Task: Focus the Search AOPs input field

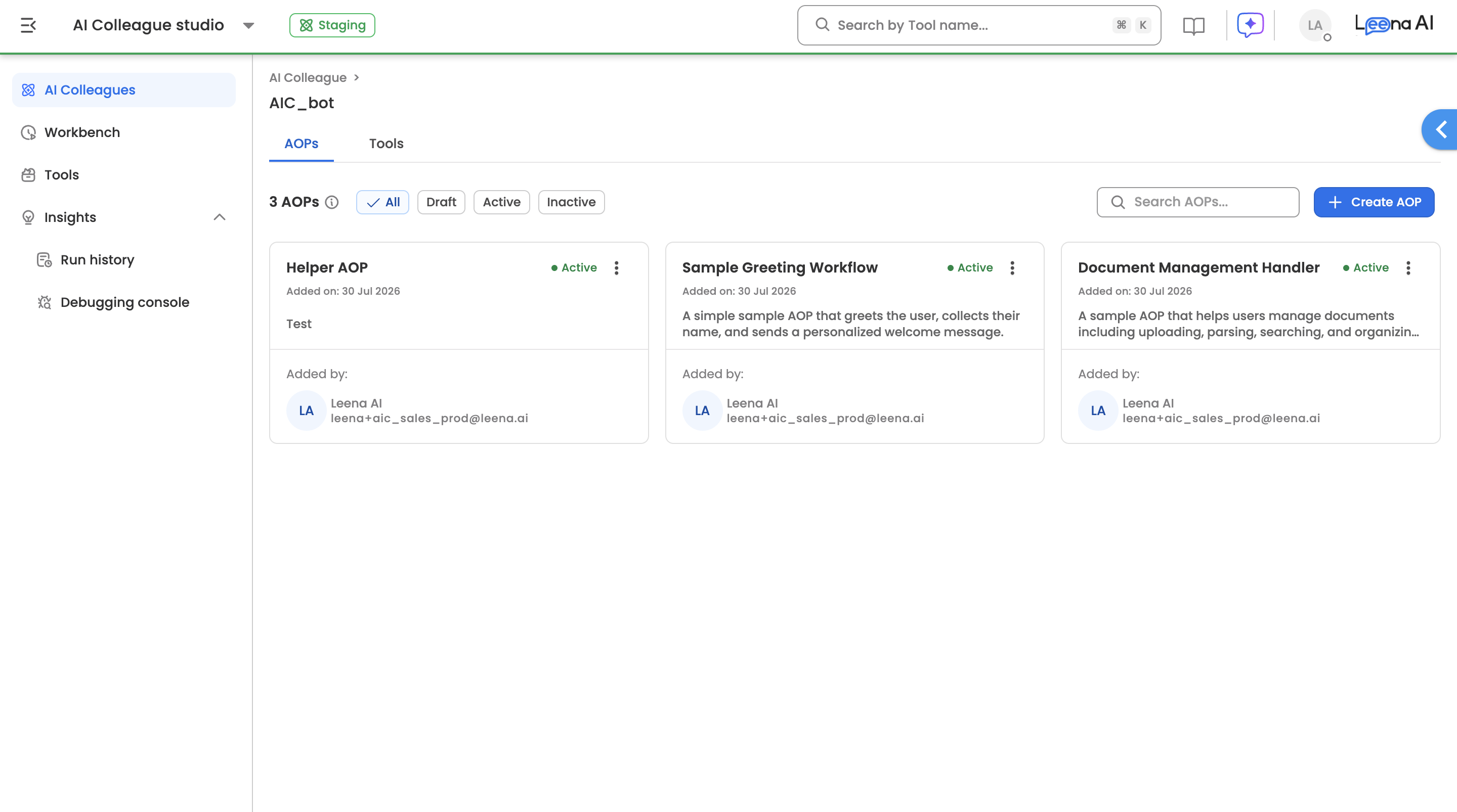Action: coord(1198,202)
